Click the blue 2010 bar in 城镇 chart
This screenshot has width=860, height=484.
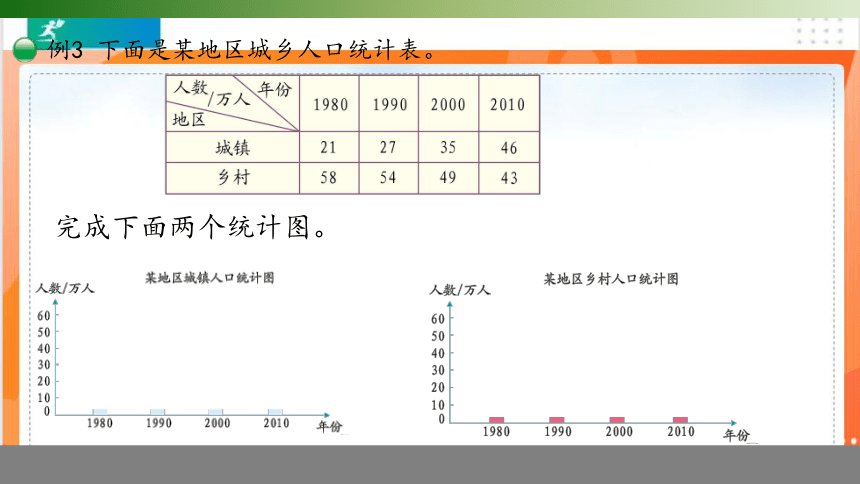275,412
